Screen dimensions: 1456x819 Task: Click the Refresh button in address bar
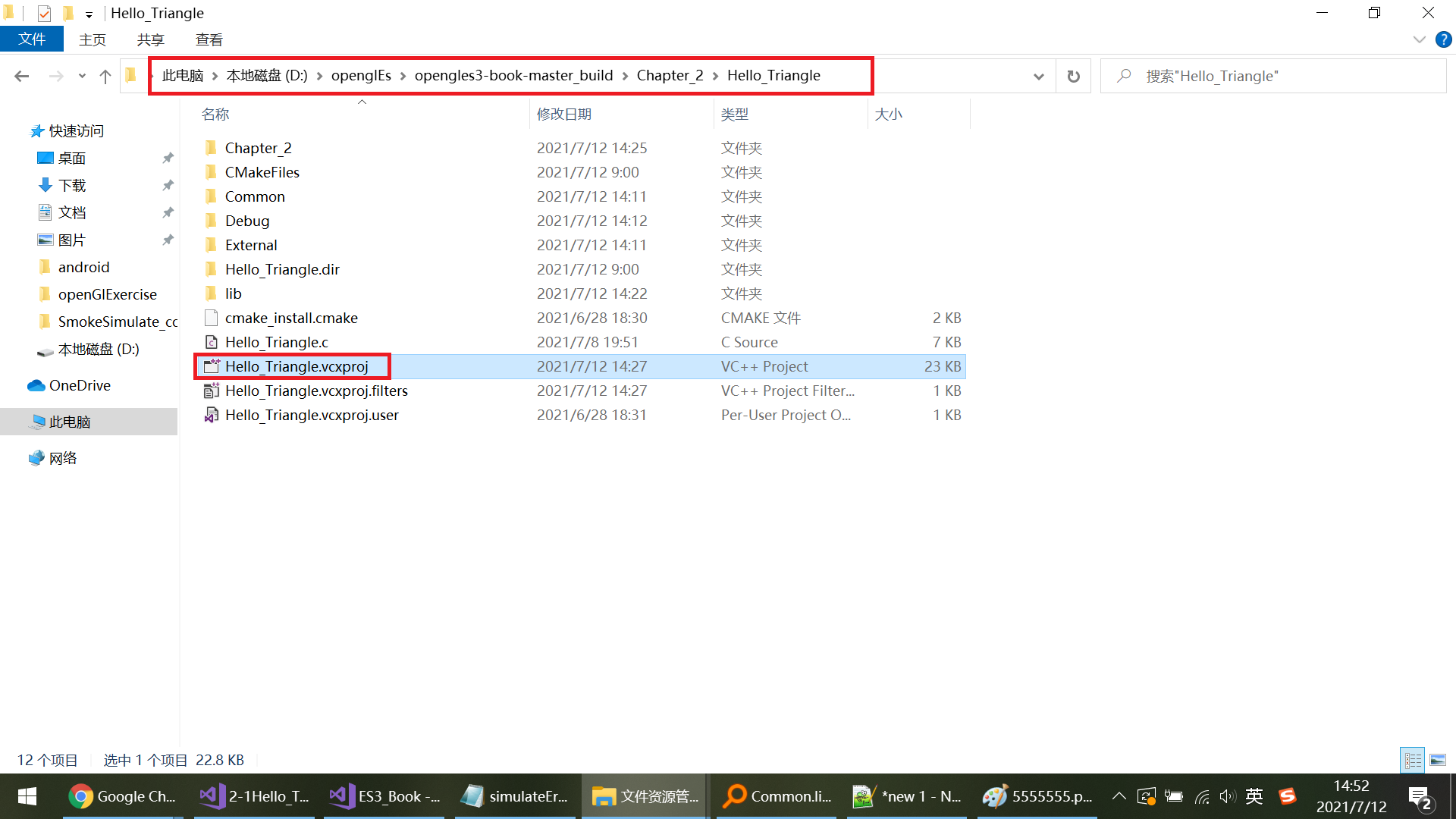[1073, 76]
